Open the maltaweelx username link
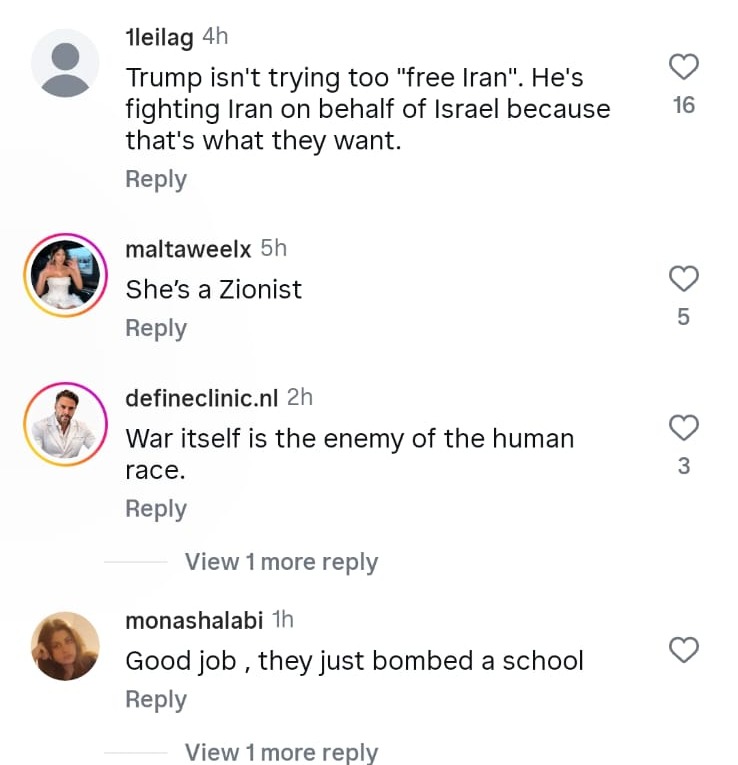738x765 pixels. (188, 248)
